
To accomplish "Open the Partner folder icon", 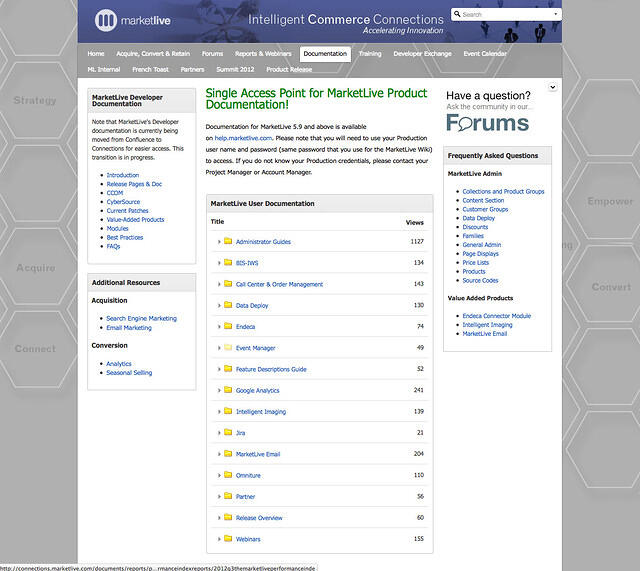I will [228, 496].
